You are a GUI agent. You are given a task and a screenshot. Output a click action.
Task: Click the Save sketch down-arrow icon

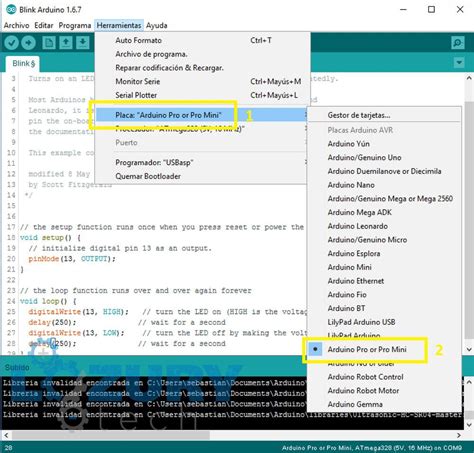83,43
